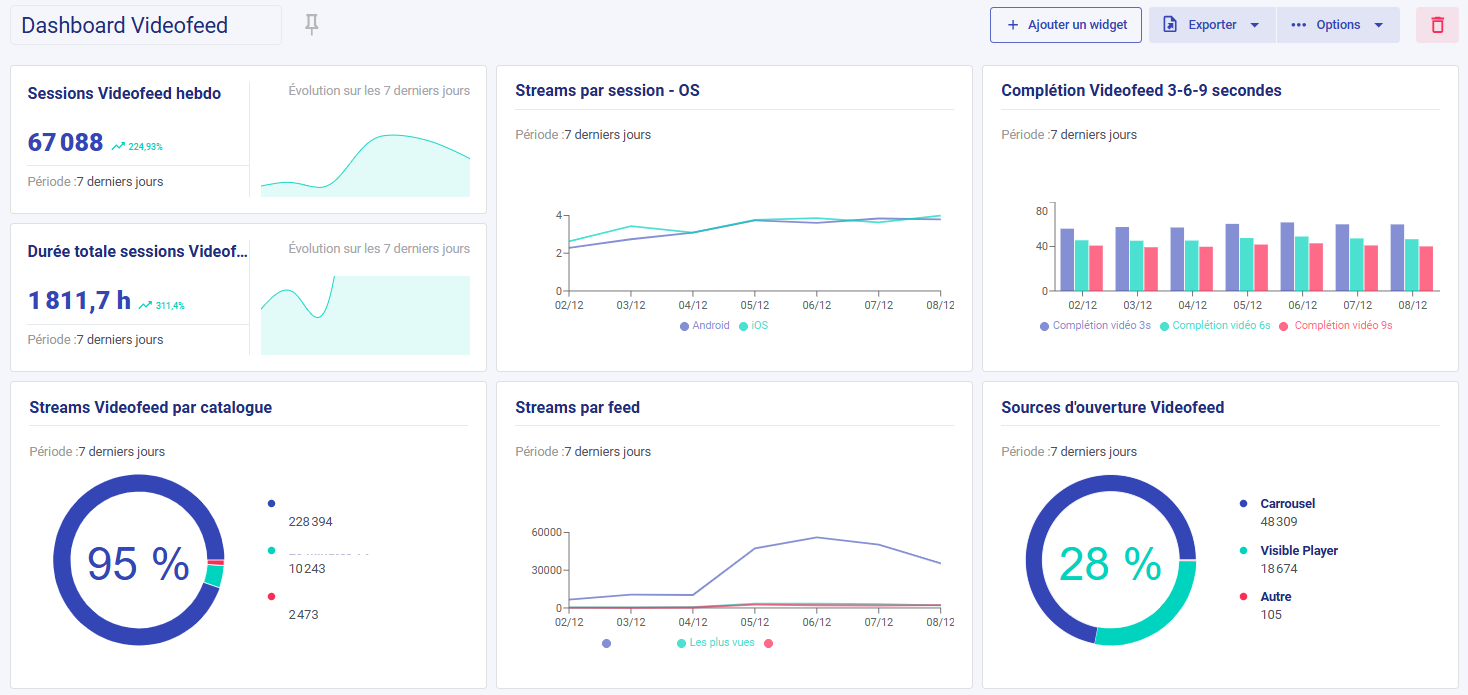Select the Sources d'ouverture Videofeed widget header

1112,408
